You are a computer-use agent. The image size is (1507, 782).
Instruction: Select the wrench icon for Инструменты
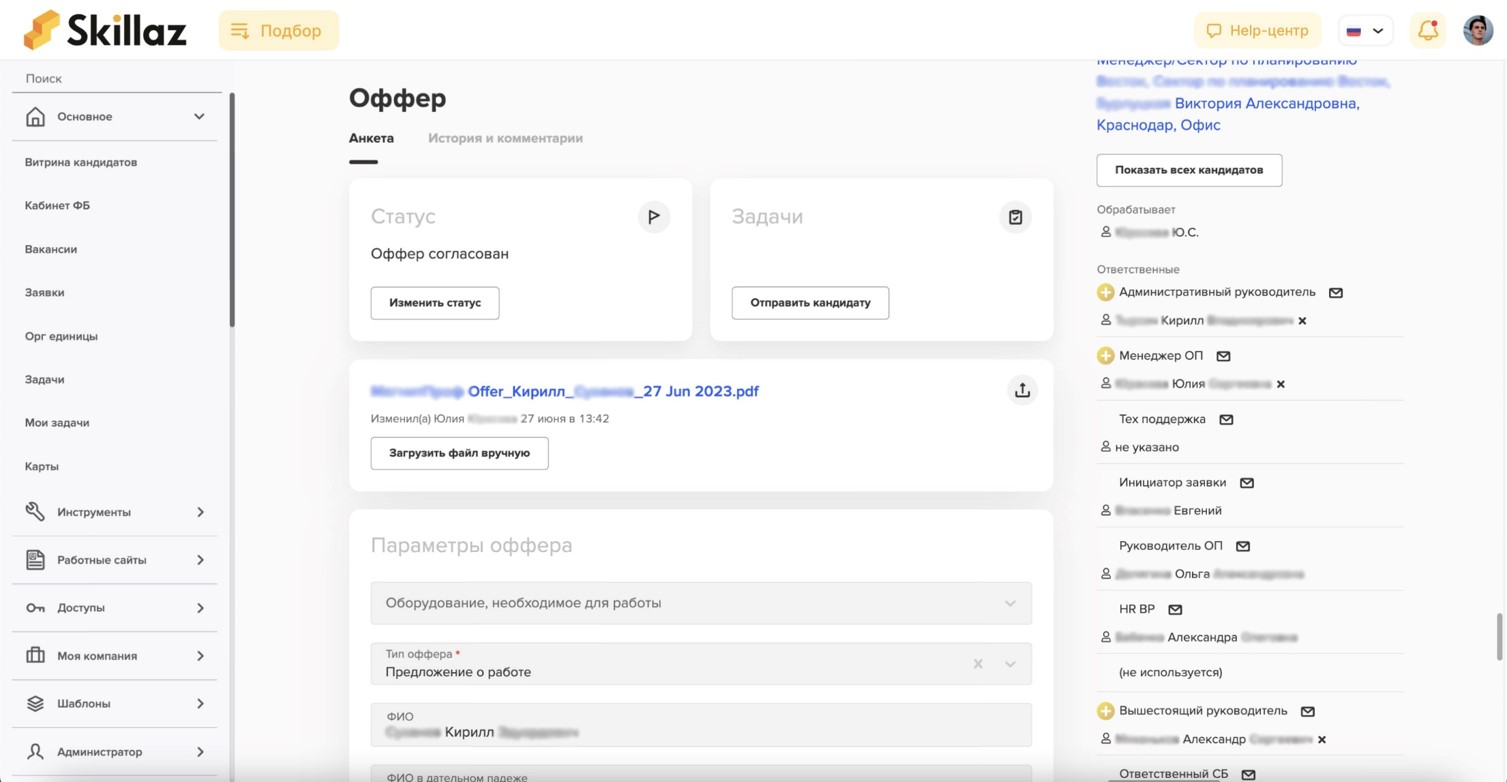(x=36, y=511)
